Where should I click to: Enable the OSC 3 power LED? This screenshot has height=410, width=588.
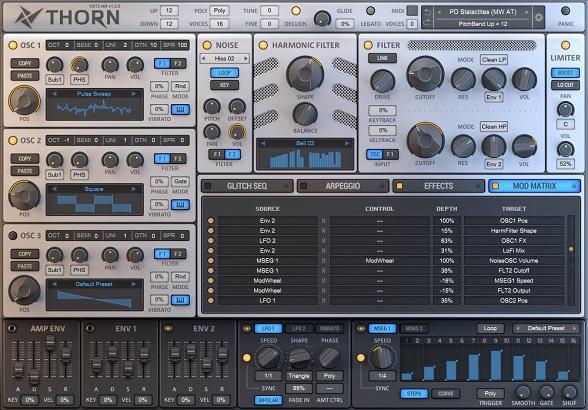click(13, 236)
